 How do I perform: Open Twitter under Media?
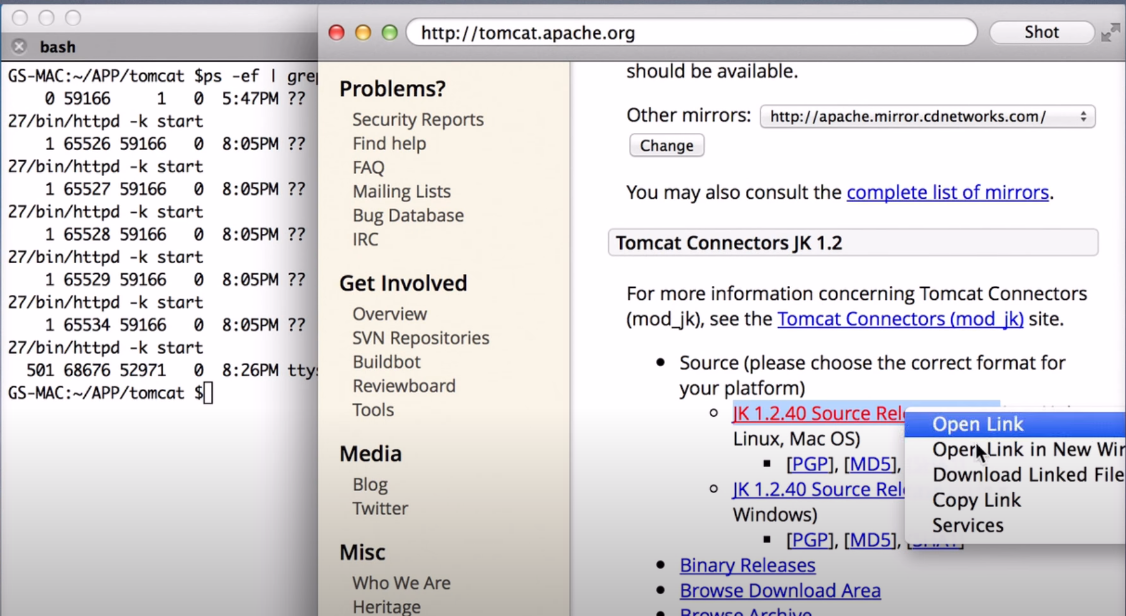pyautogui.click(x=380, y=508)
